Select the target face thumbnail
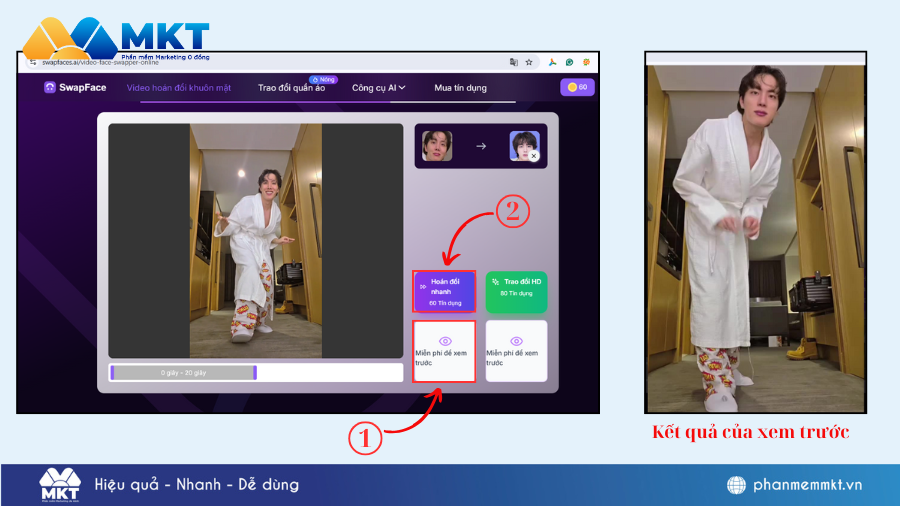 tap(524, 146)
